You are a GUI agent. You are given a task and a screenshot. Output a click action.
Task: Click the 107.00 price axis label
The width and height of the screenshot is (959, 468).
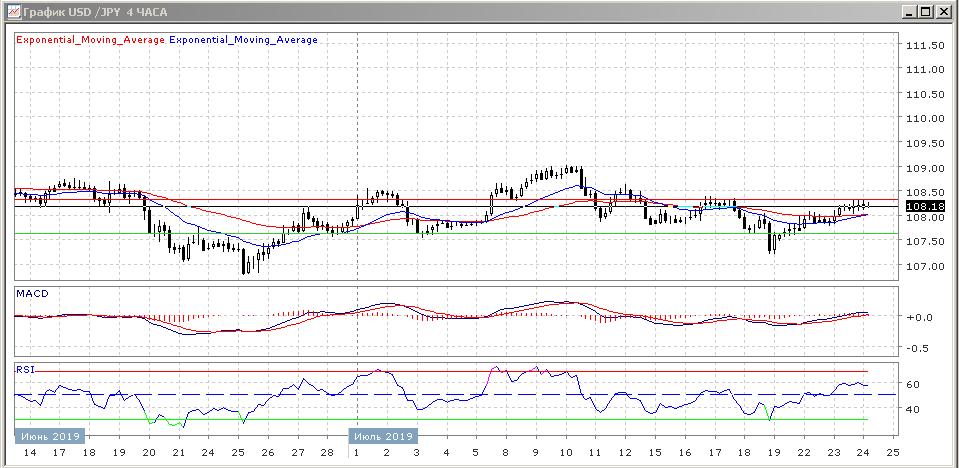coord(924,267)
